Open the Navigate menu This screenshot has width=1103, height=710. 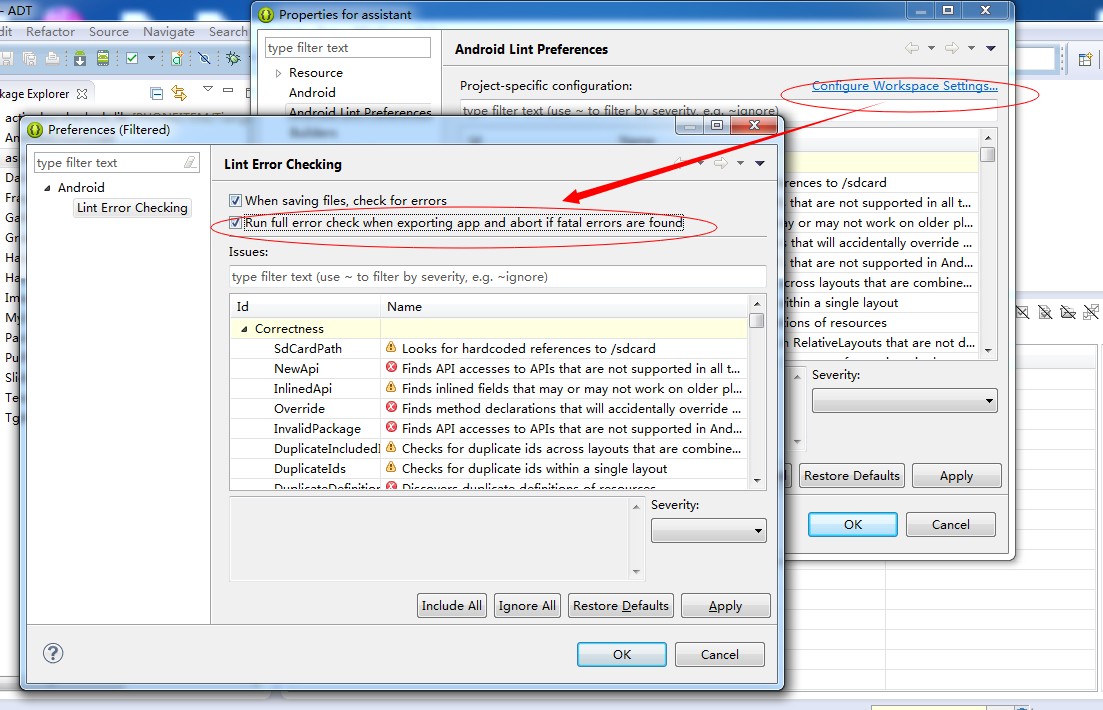coord(169,32)
